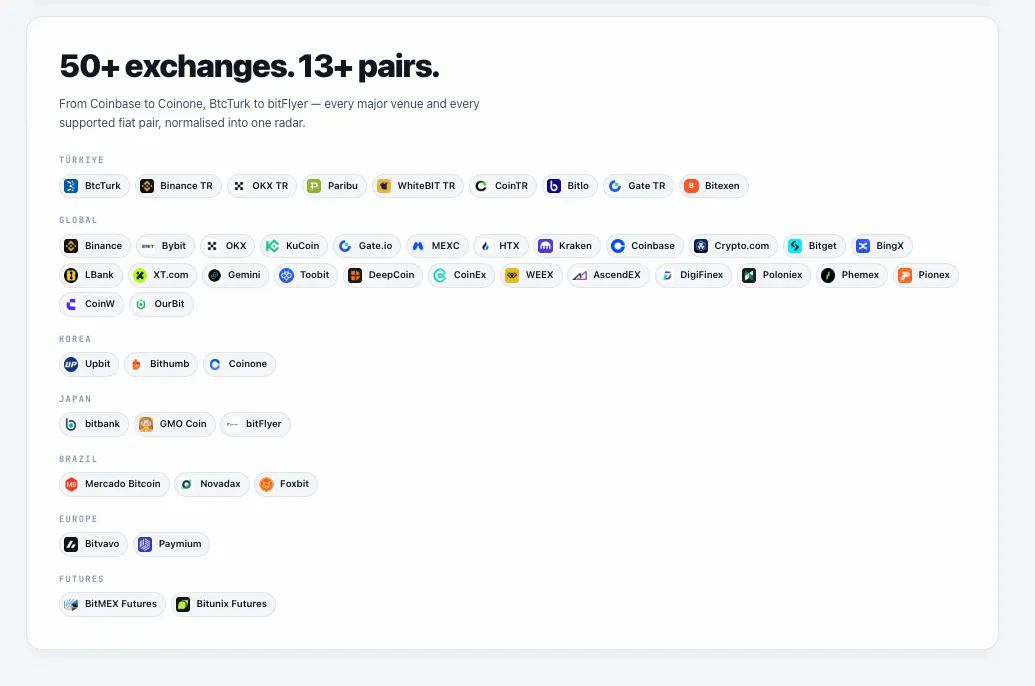This screenshot has height=686, width=1035.
Task: Click the Foxbit orange logo icon
Action: pyautogui.click(x=266, y=485)
